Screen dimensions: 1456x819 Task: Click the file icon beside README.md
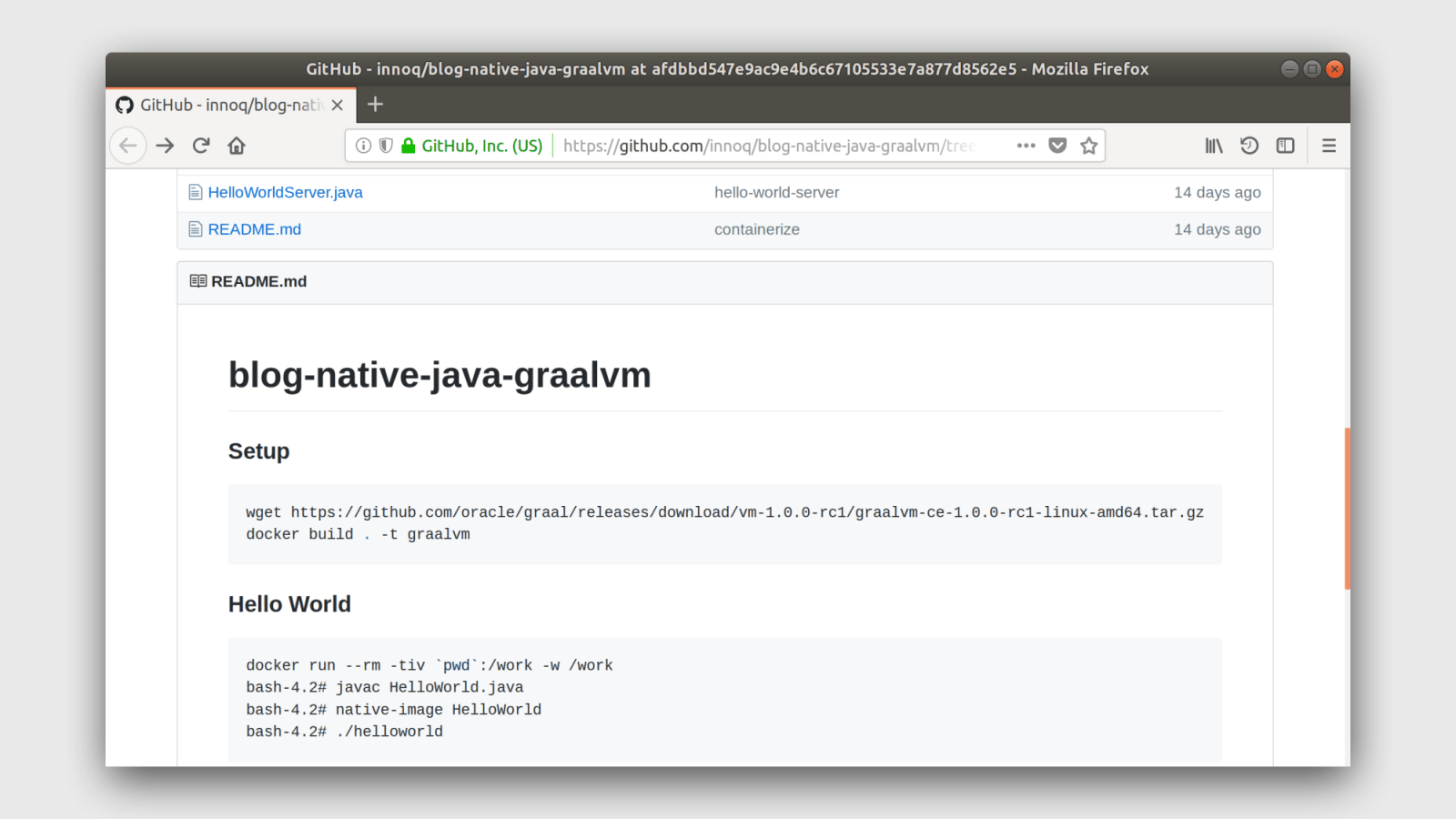coord(195,229)
